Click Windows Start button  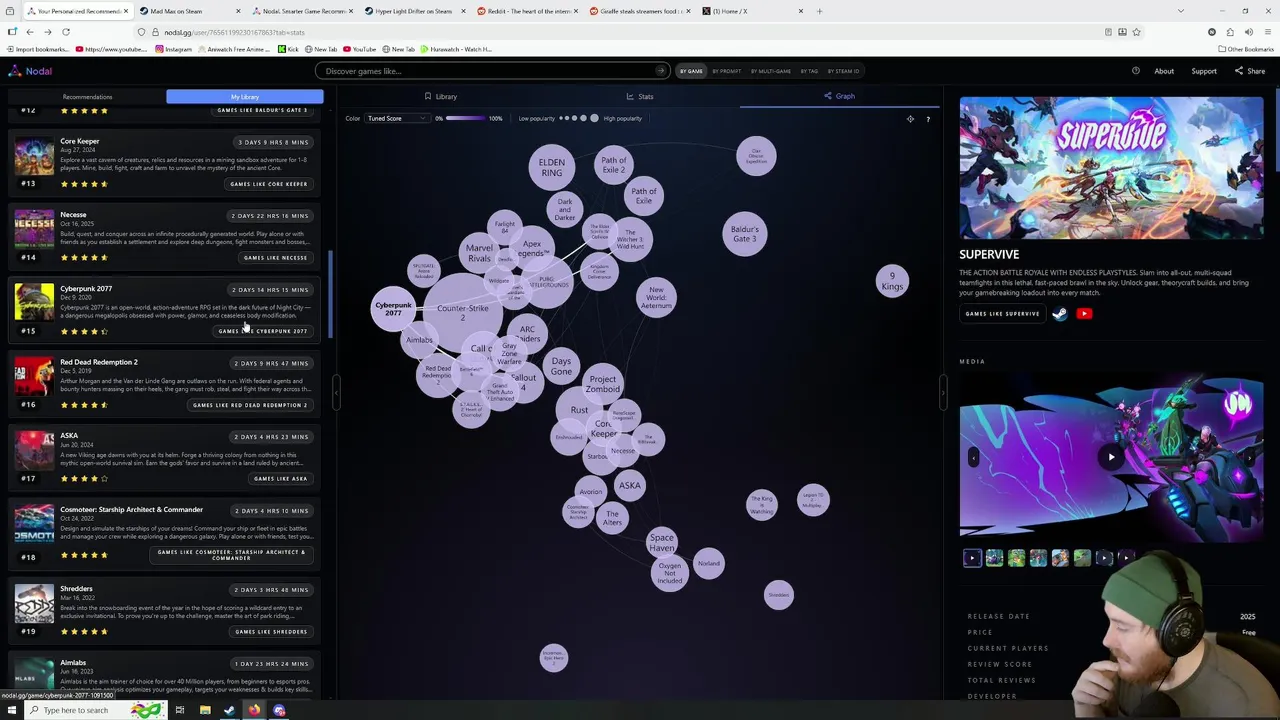coord(12,710)
